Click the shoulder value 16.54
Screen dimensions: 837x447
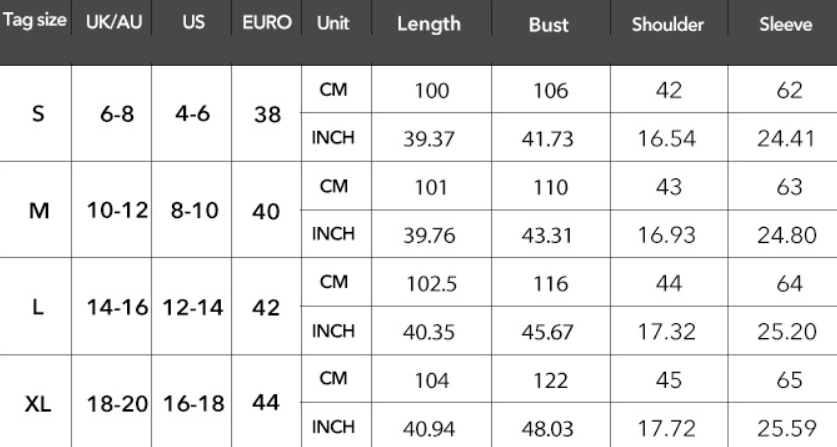tap(668, 138)
